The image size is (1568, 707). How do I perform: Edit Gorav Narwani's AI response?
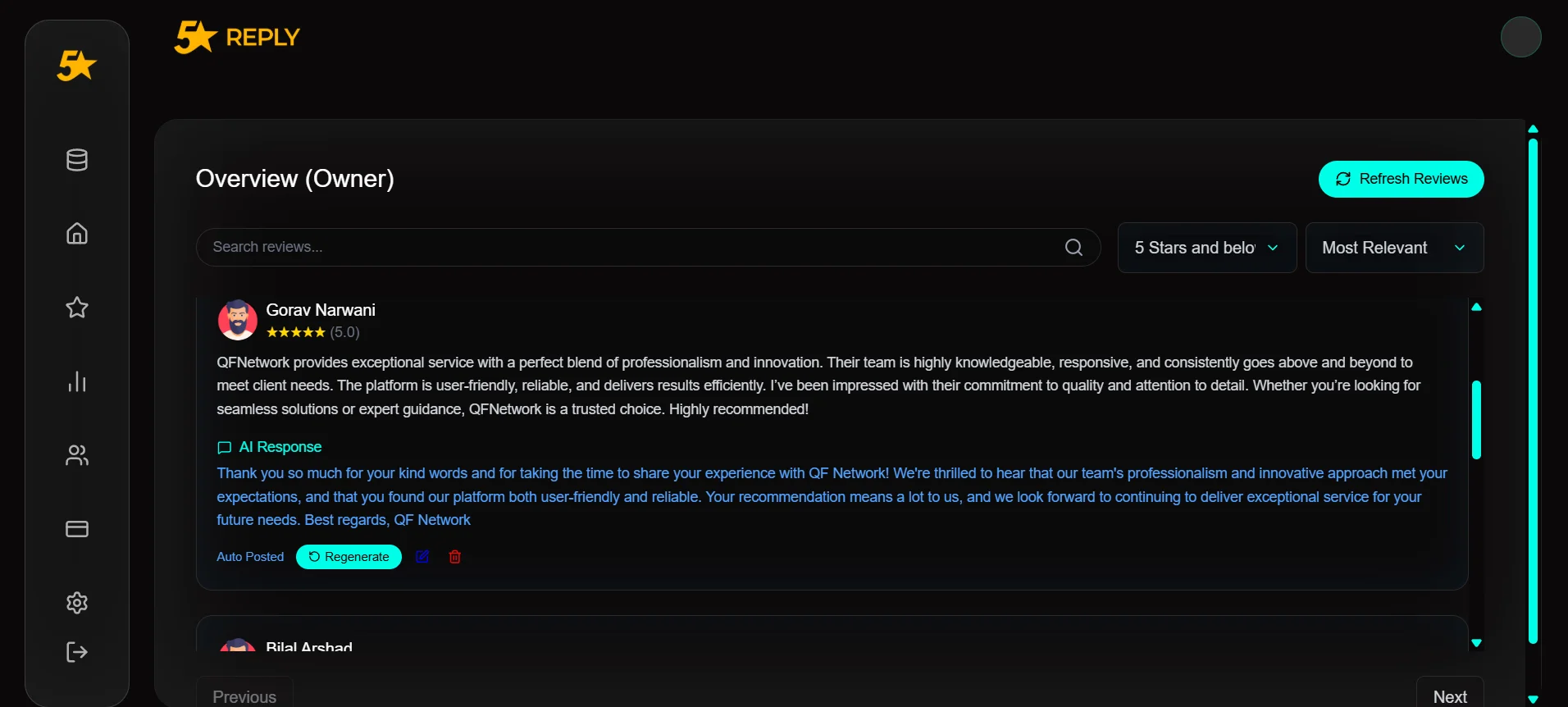(422, 557)
